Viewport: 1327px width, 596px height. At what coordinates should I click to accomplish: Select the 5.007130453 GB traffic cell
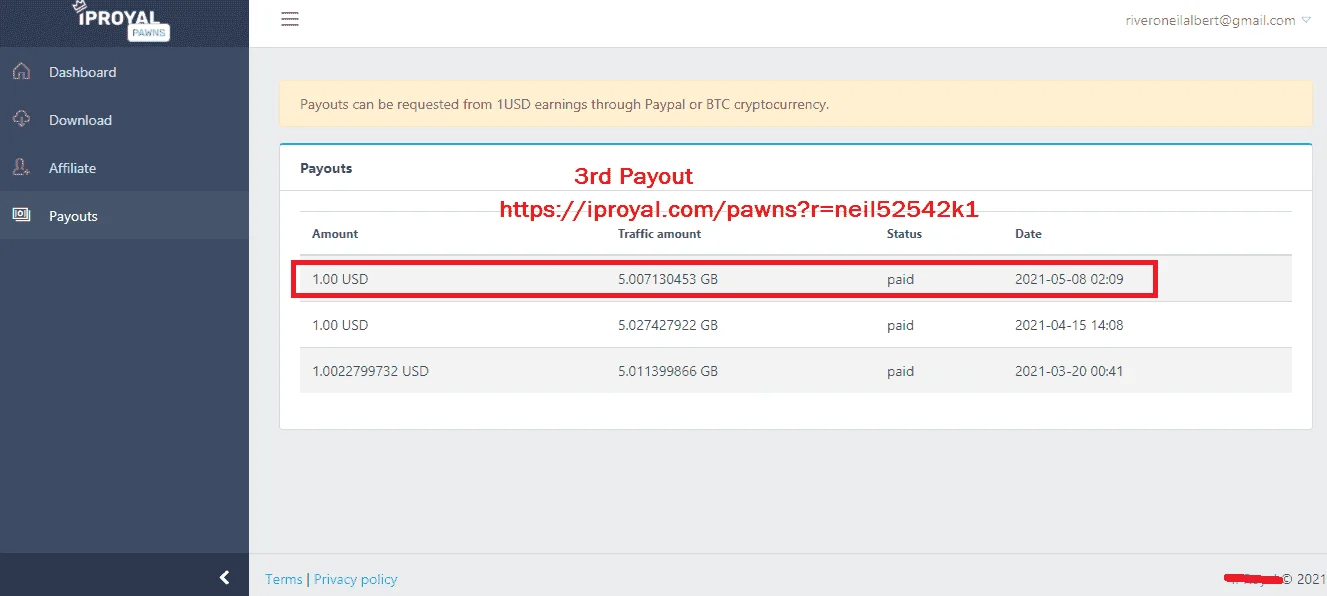[x=668, y=279]
